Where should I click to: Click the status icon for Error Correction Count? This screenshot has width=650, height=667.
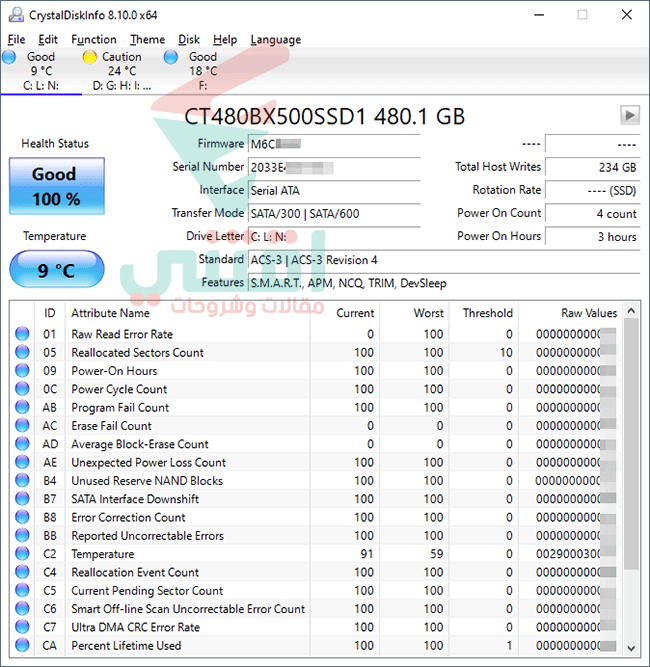pos(22,517)
